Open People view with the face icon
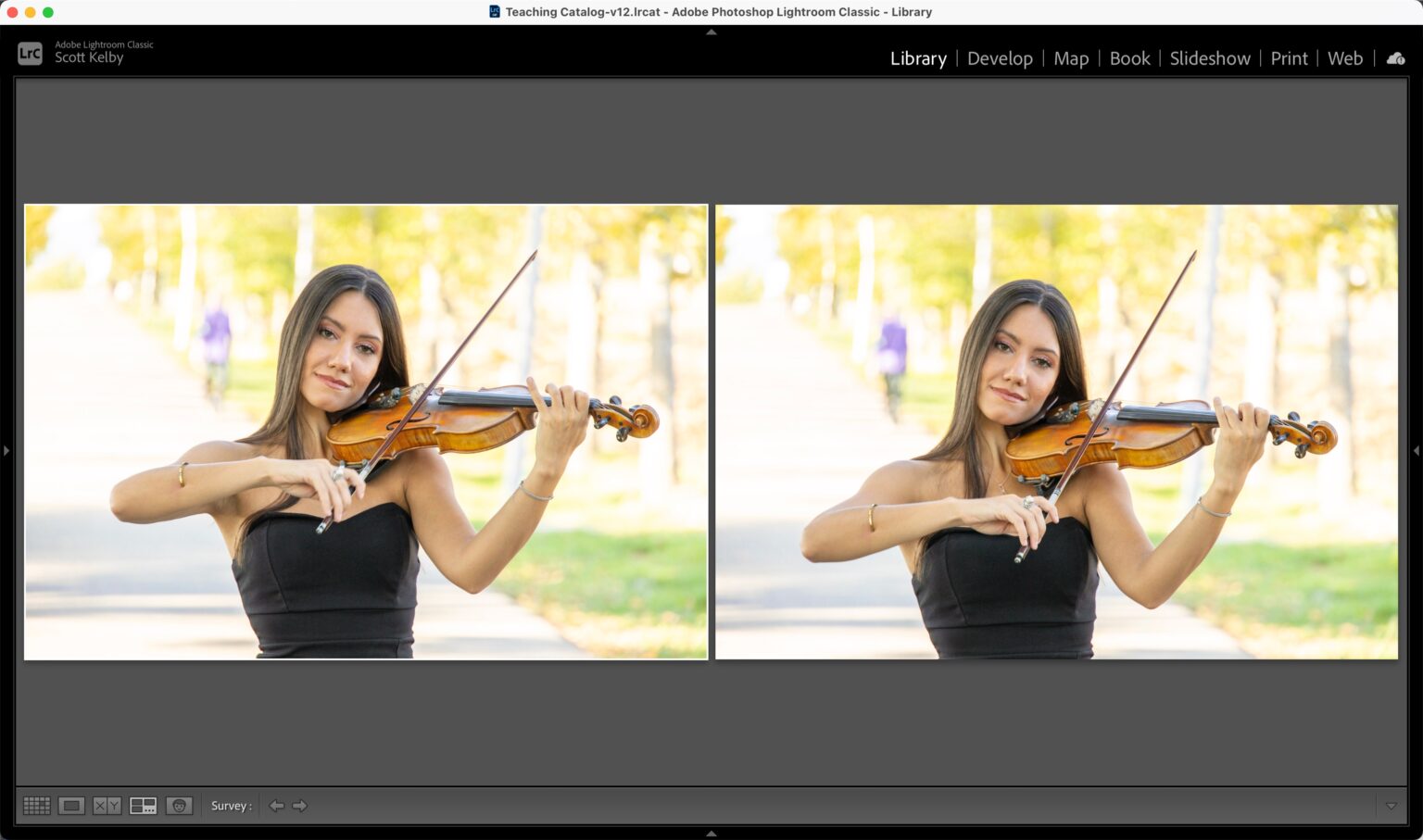1423x840 pixels. coord(180,805)
